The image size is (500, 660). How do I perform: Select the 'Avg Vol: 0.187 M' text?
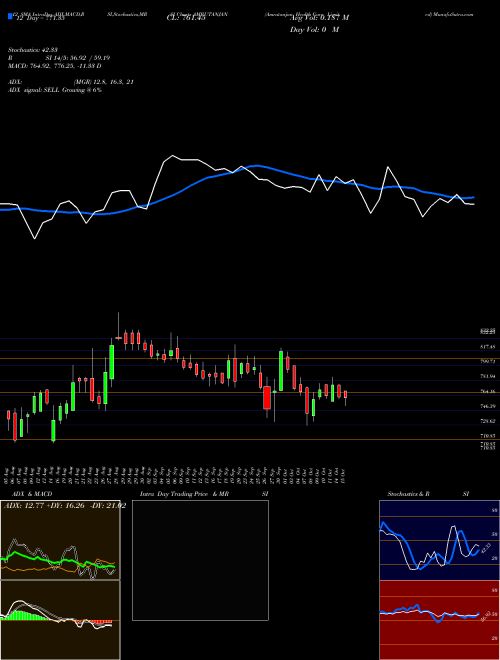(x=319, y=18)
